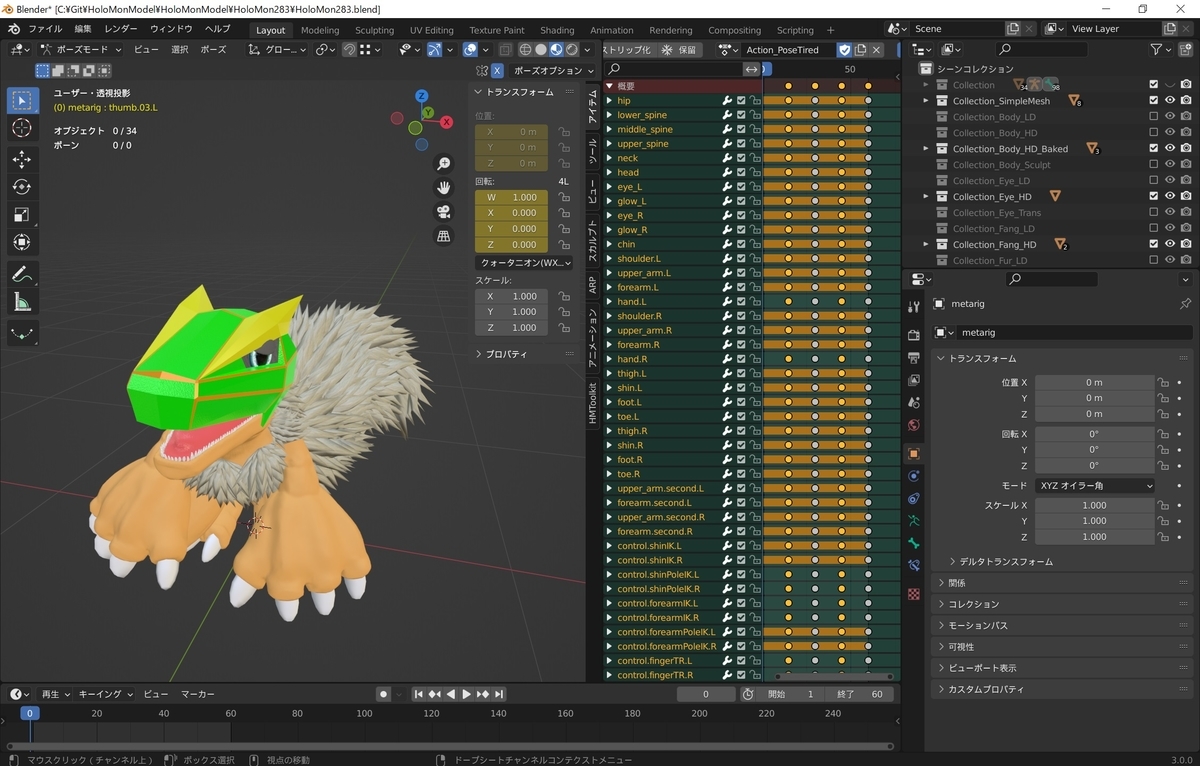This screenshot has width=1200, height=766.
Task: Open the Tool properties tab icon
Action: tap(913, 306)
